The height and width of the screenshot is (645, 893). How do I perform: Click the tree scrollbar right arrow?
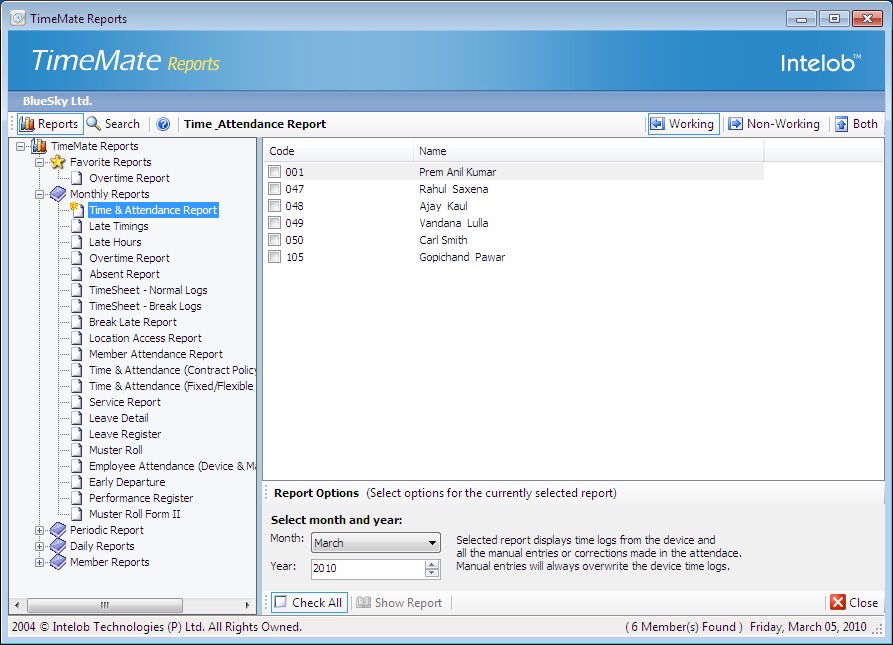point(247,605)
